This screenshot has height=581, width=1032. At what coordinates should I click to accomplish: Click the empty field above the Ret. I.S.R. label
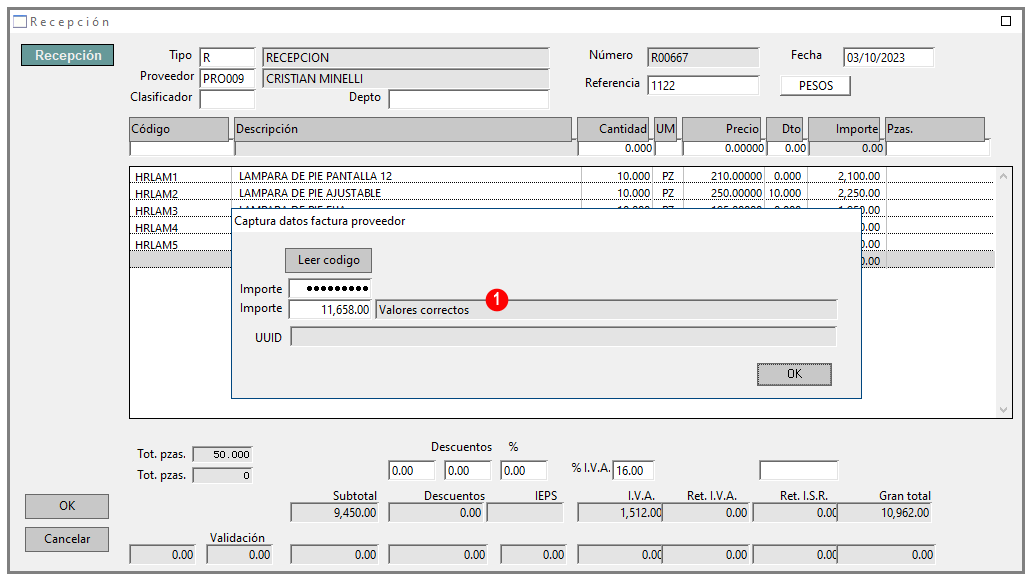coord(798,470)
